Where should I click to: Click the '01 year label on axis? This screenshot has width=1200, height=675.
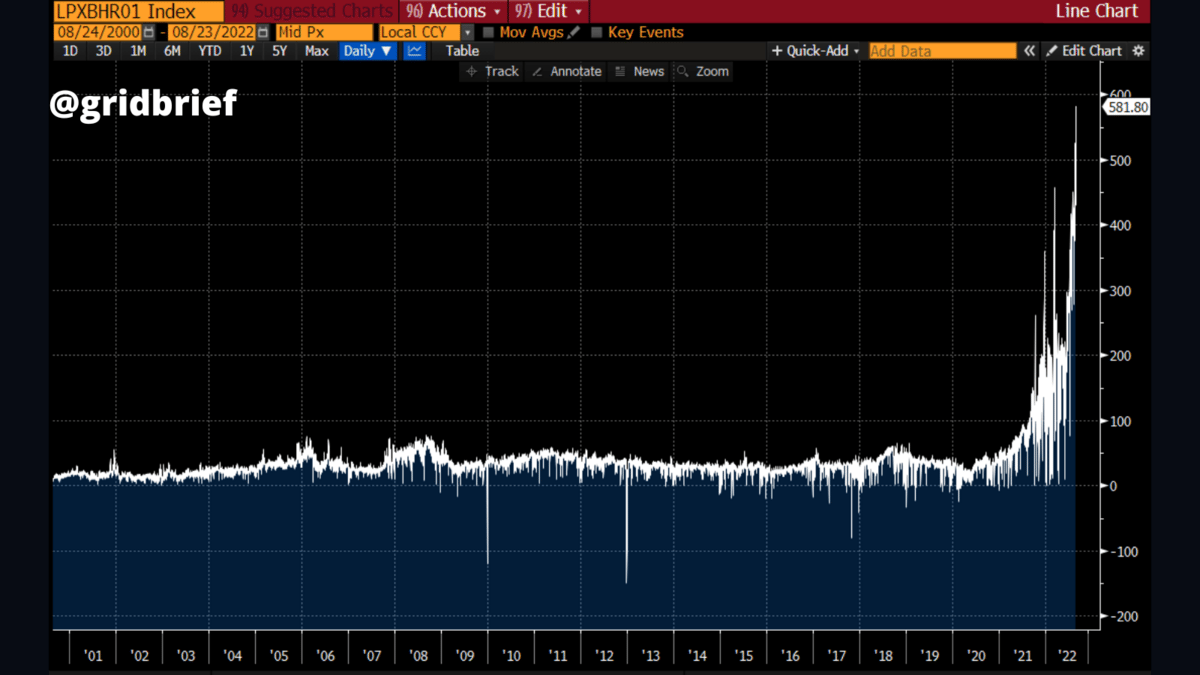pos(93,656)
